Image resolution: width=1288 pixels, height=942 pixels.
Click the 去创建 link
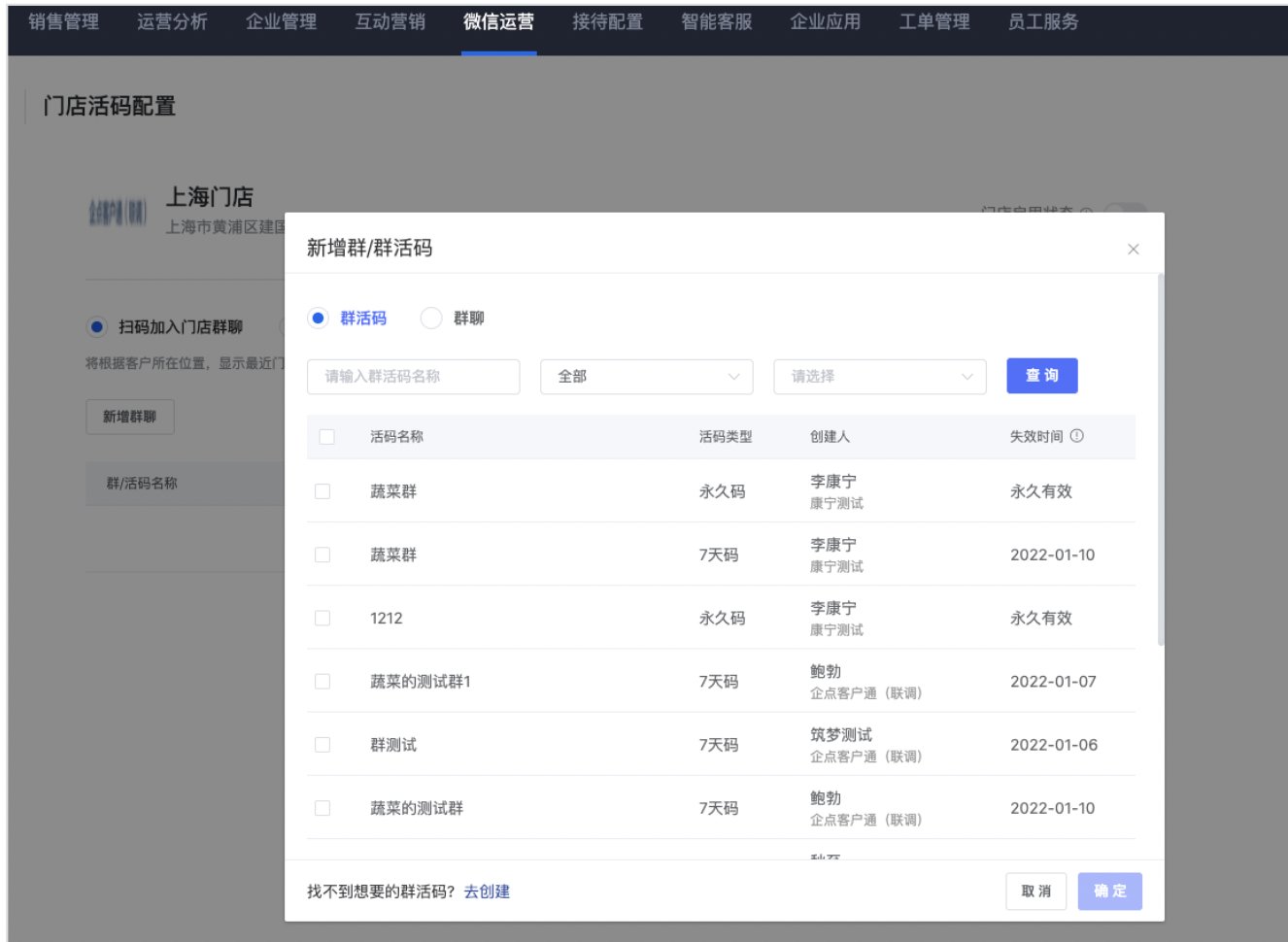pyautogui.click(x=487, y=892)
